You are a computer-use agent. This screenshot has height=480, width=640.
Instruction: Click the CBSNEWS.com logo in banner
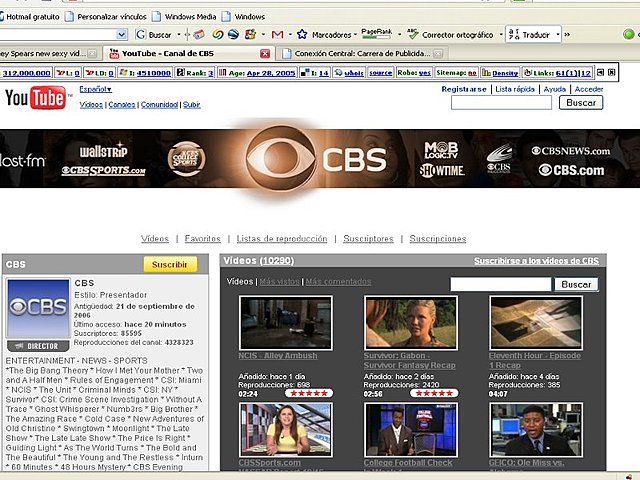[571, 151]
